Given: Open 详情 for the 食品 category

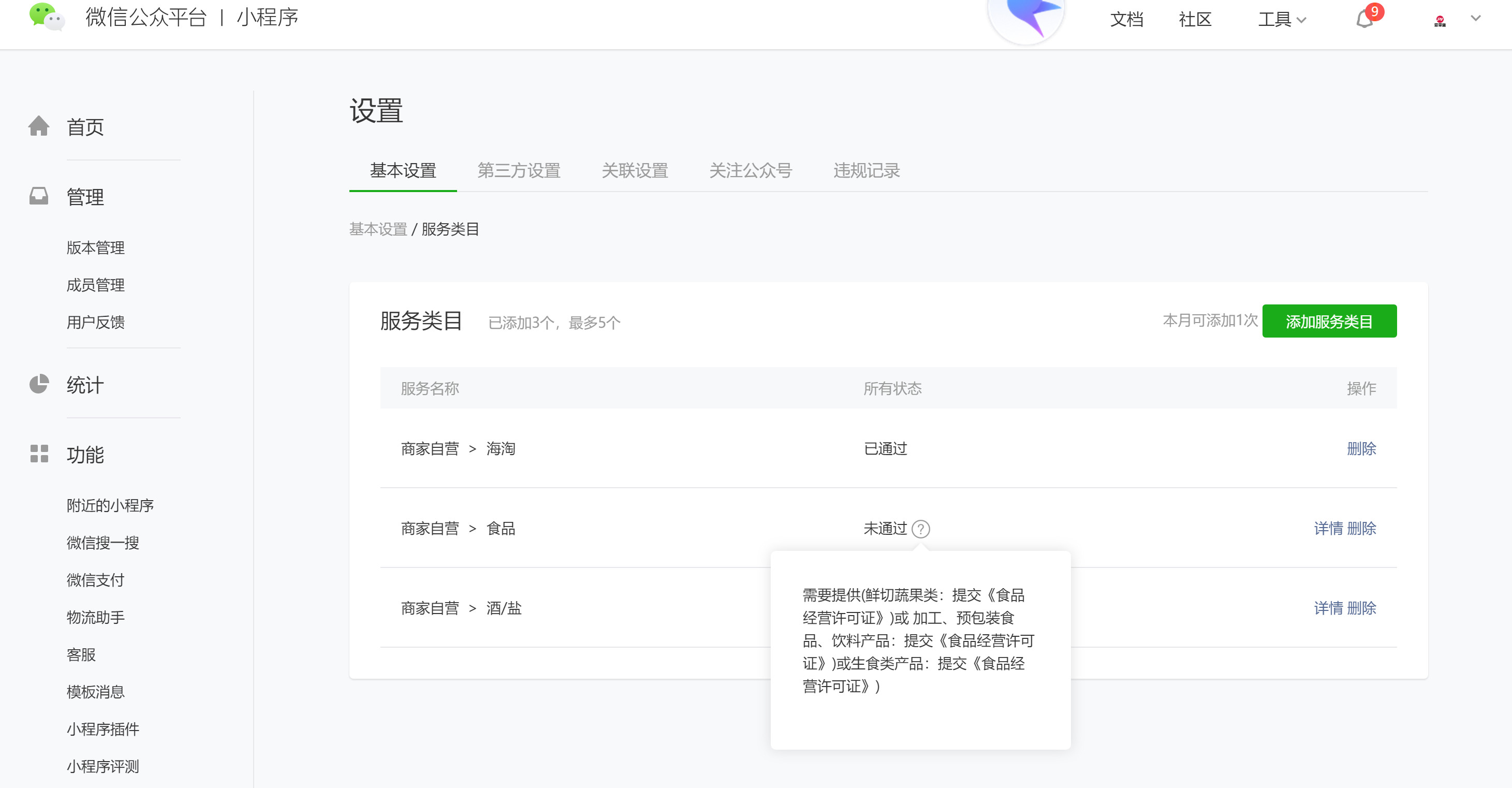Looking at the screenshot, I should click(x=1328, y=529).
